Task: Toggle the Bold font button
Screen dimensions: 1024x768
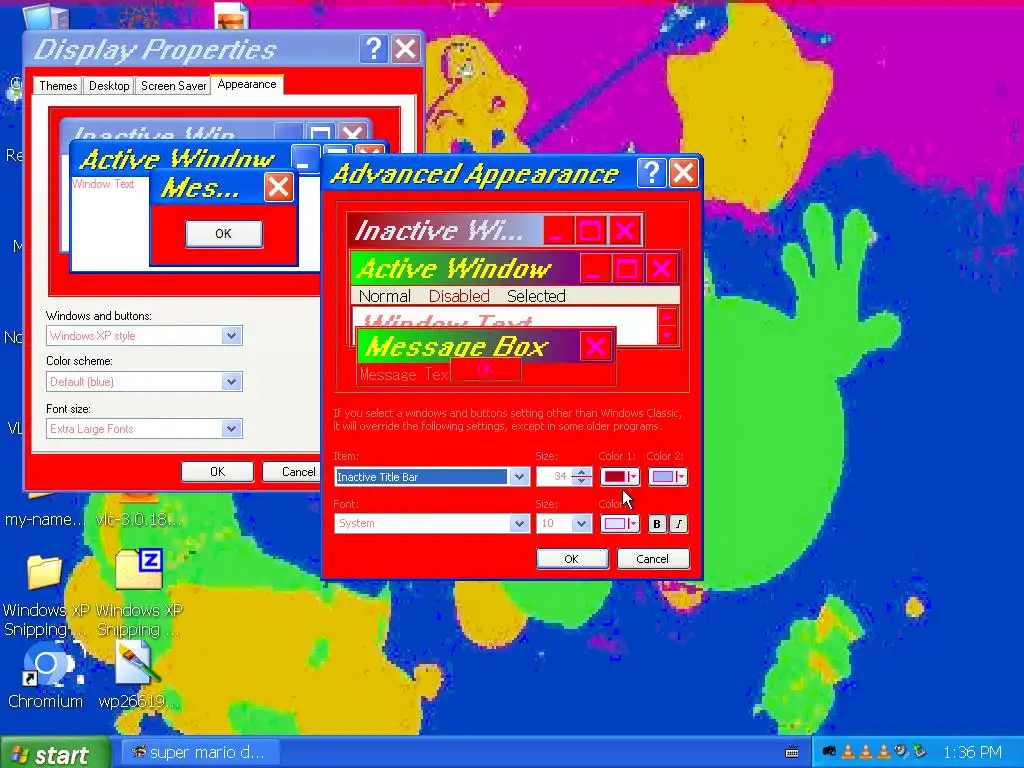Action: tap(657, 524)
